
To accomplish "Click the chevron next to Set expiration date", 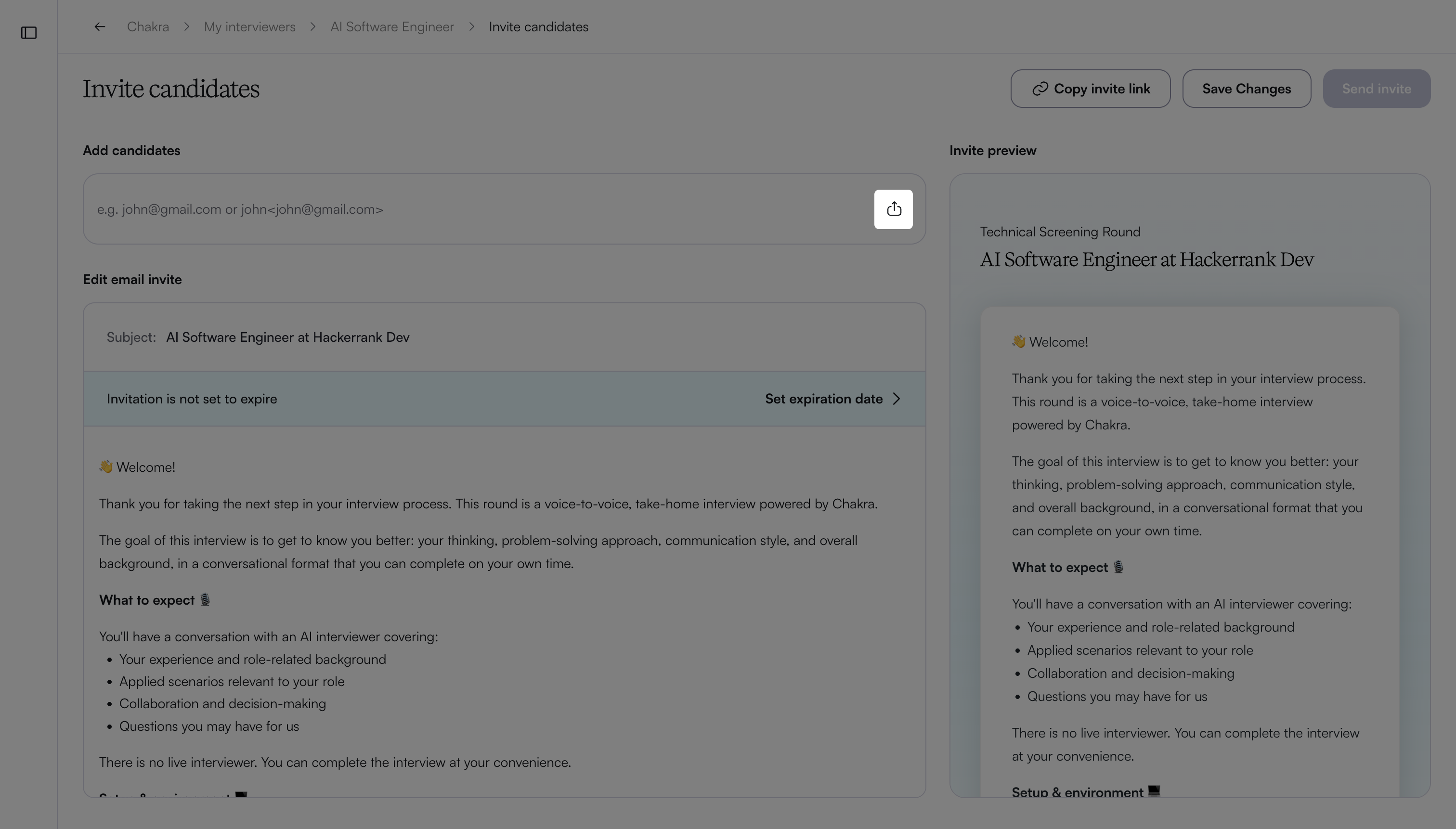I will click(x=897, y=399).
